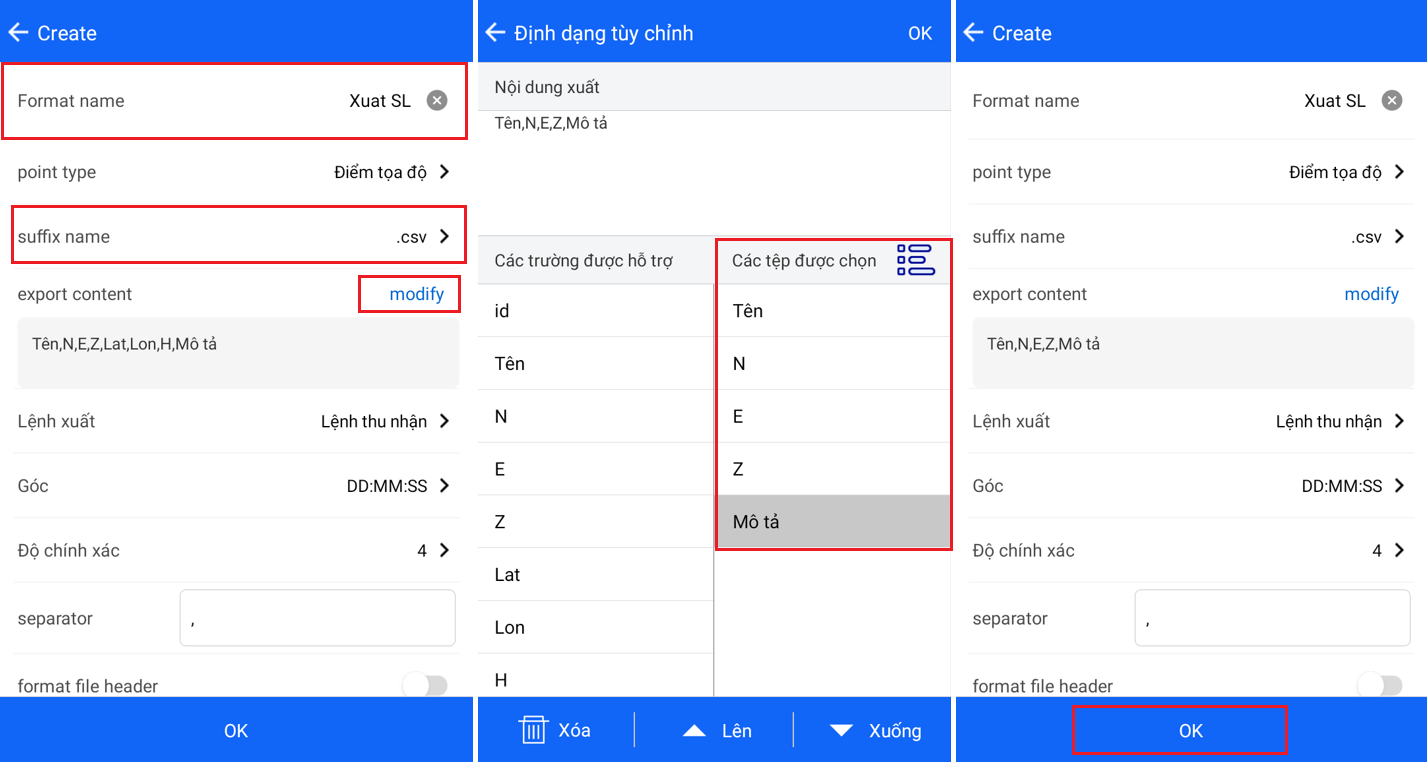Select Lon in supported fields list

click(x=595, y=627)
